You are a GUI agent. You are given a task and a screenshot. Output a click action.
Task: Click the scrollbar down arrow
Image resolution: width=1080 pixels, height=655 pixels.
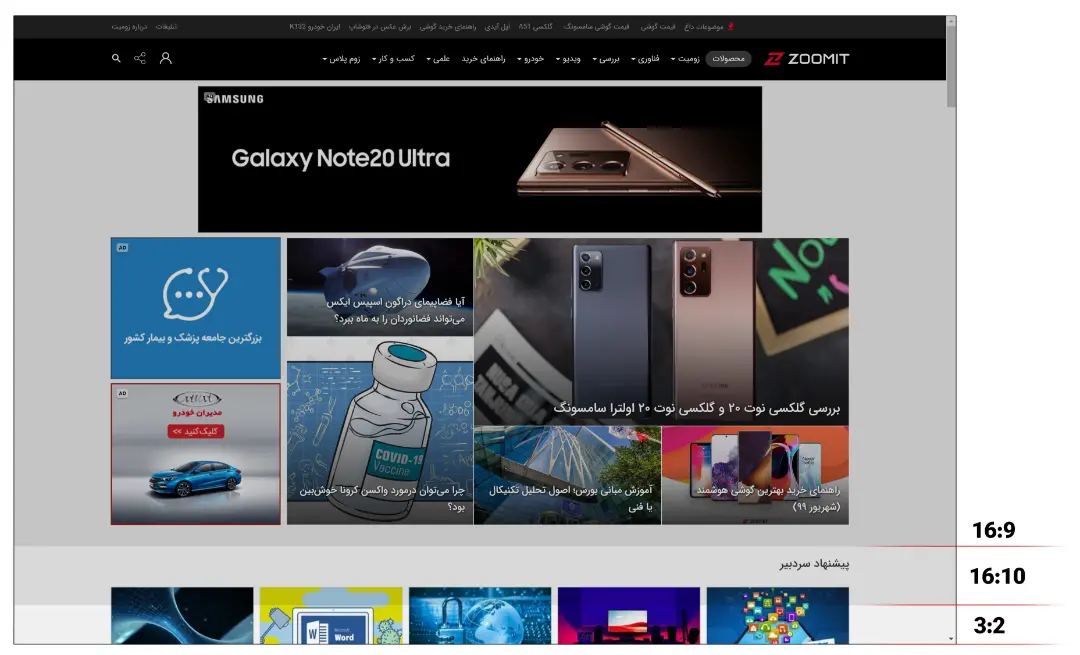(951, 638)
